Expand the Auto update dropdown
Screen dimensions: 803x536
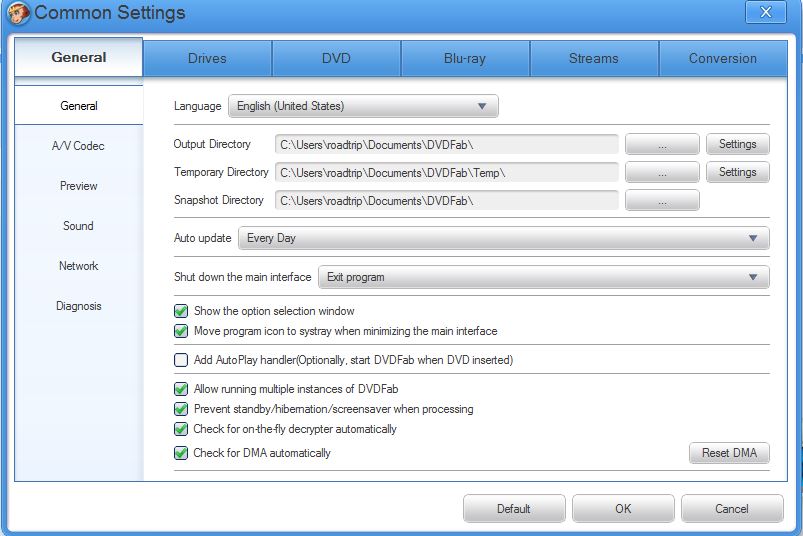(504, 238)
